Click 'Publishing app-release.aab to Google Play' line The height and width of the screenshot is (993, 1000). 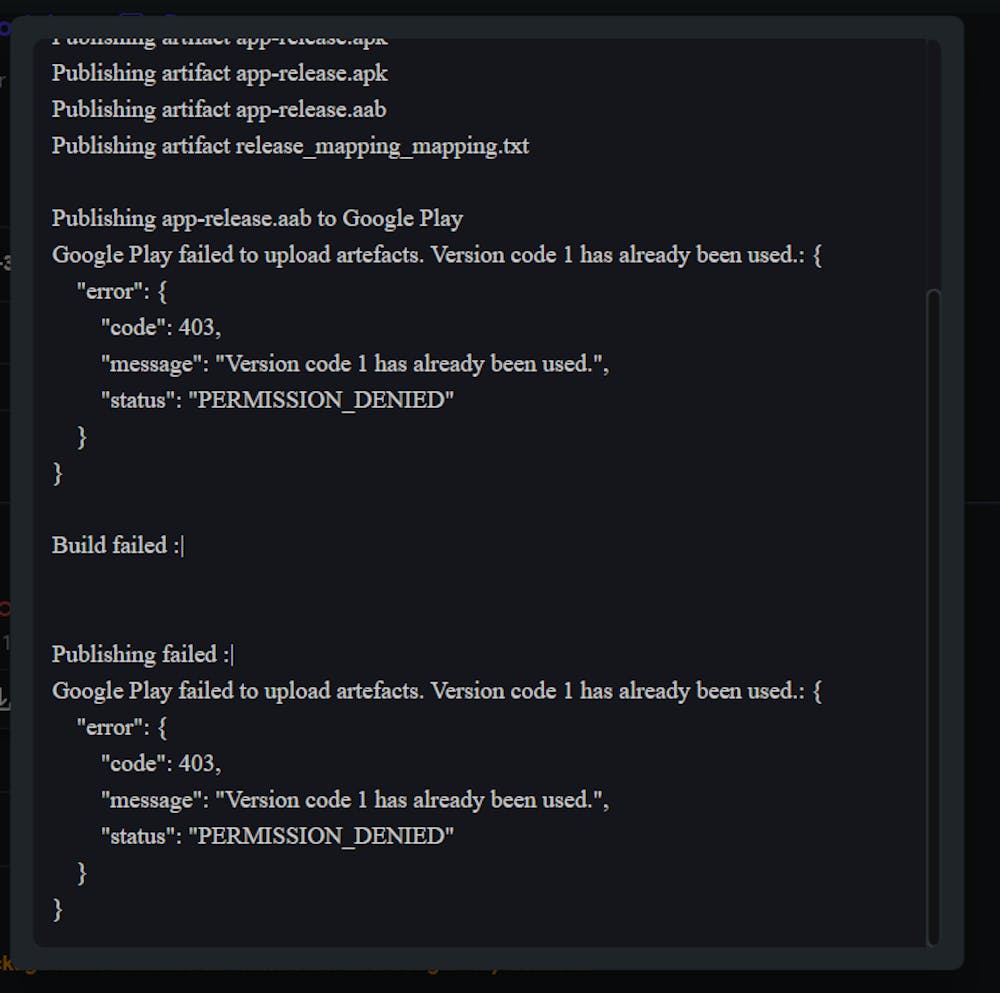tap(257, 218)
